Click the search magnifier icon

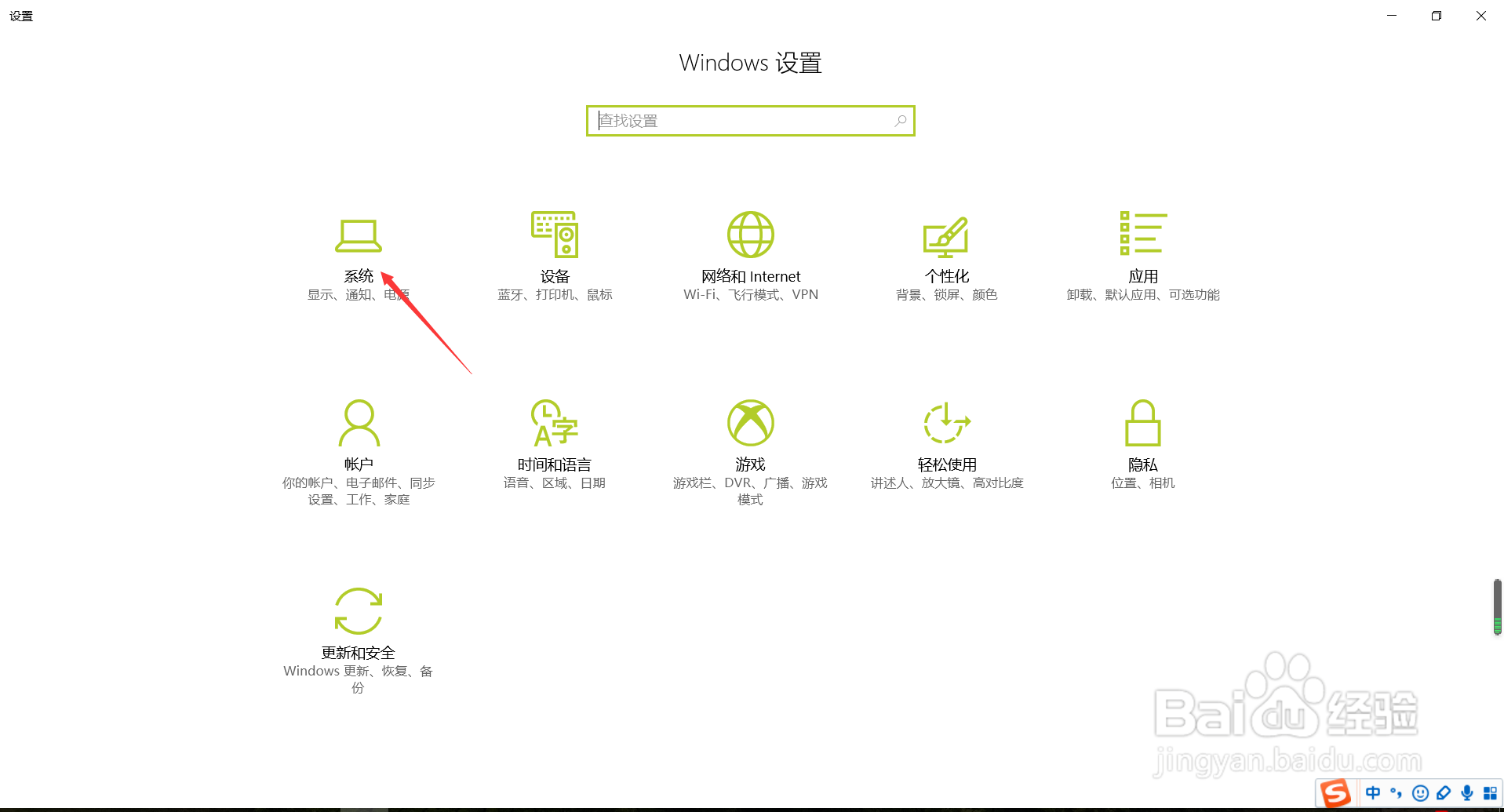tap(901, 121)
